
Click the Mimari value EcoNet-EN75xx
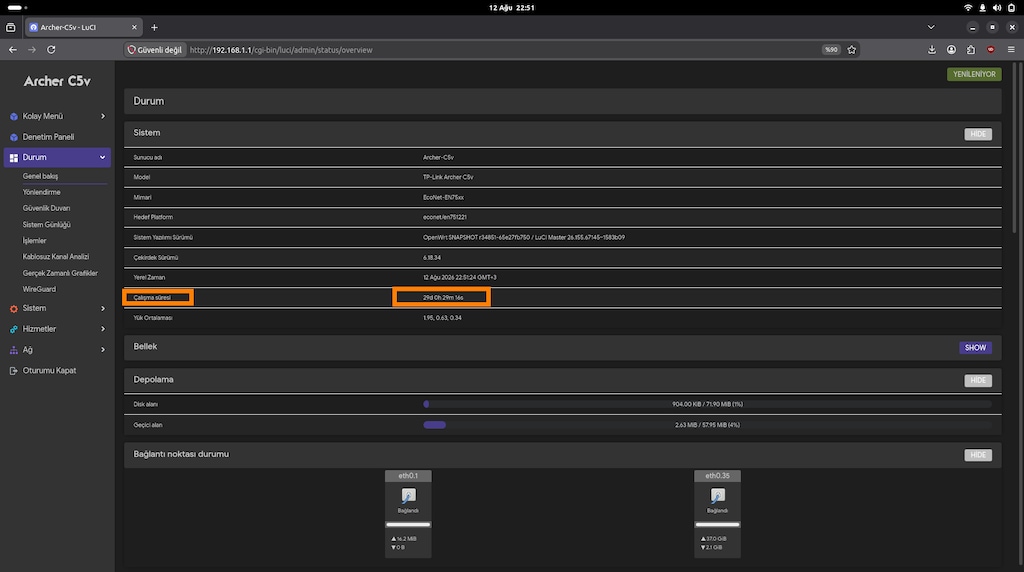[443, 197]
